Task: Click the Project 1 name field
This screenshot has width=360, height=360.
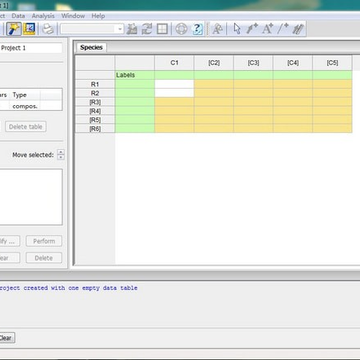Action: 31,48
